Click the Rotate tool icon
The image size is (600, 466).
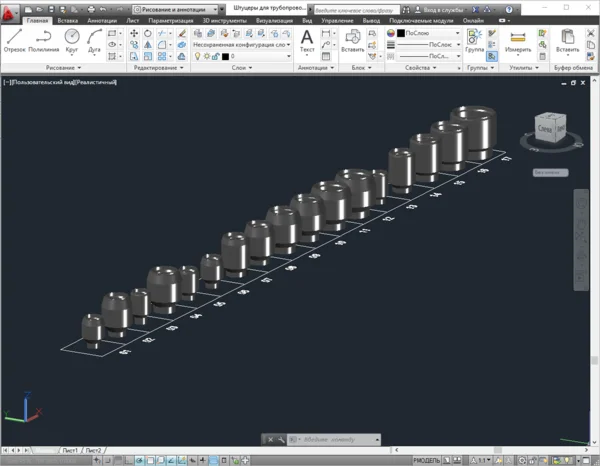click(148, 33)
